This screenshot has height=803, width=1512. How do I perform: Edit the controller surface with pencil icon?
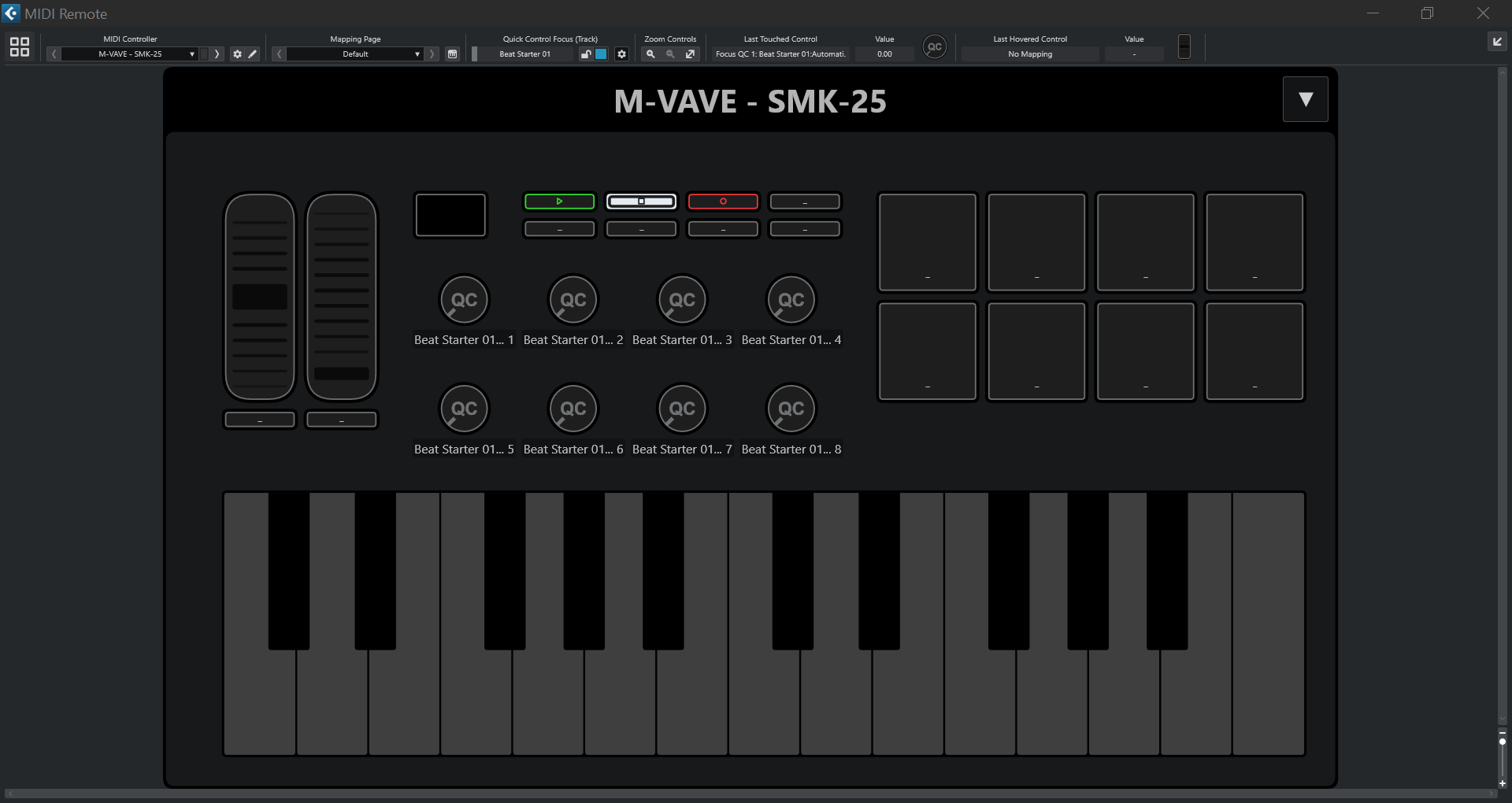252,54
